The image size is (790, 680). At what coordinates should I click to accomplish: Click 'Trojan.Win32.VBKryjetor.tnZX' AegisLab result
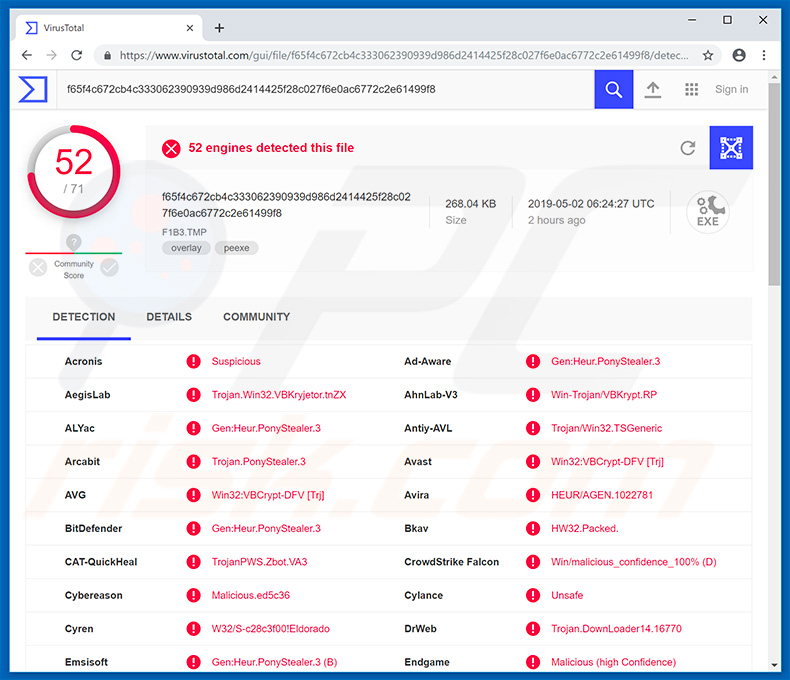(279, 394)
